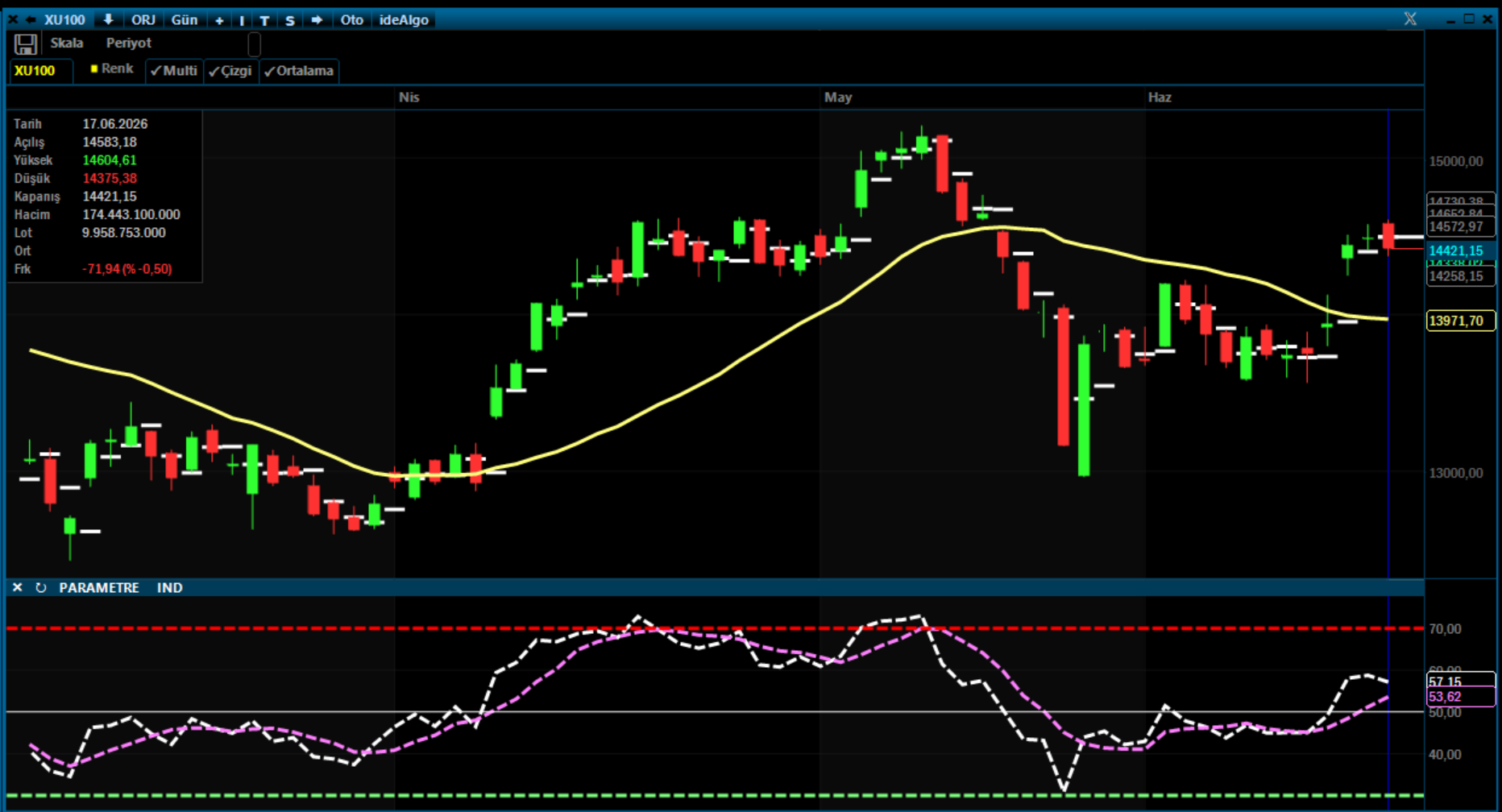Screen dimensions: 1502x812
Task: Click the 70,00 indicator axis label
Action: (x=1445, y=629)
